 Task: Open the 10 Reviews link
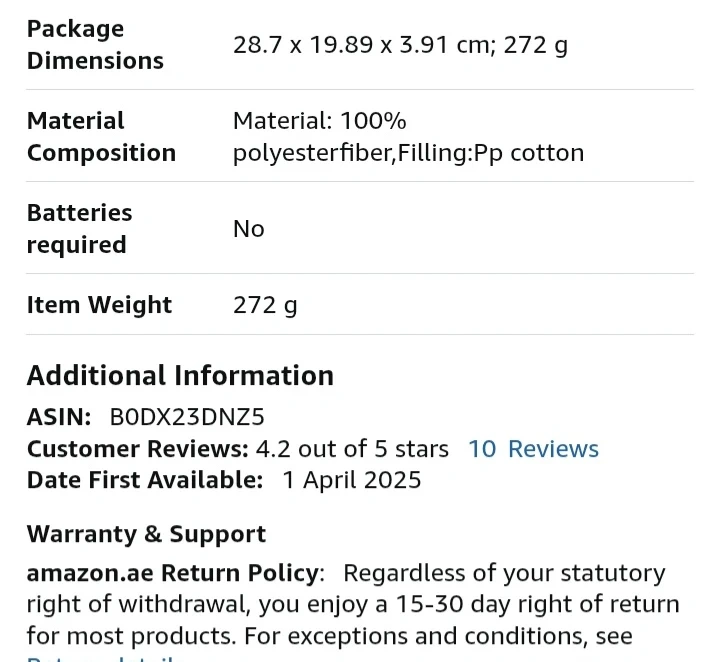tap(533, 449)
